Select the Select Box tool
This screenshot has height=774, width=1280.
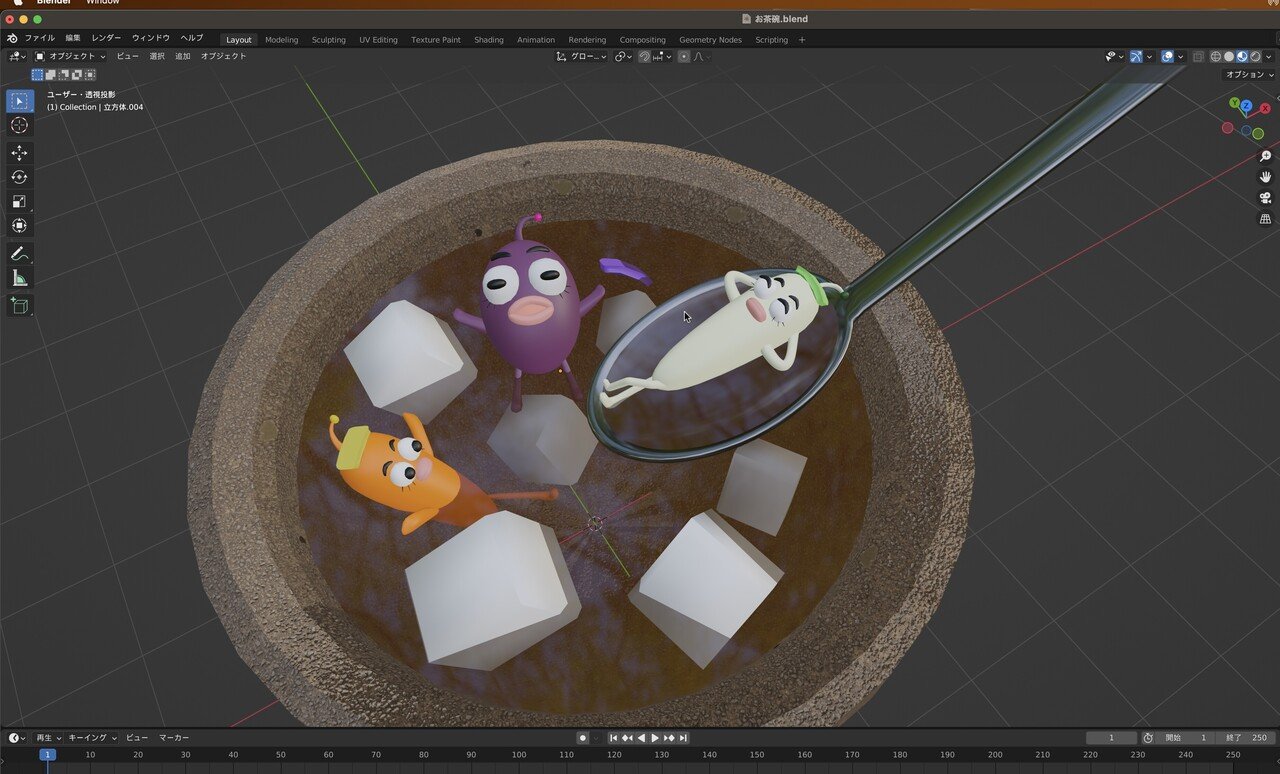coord(20,101)
